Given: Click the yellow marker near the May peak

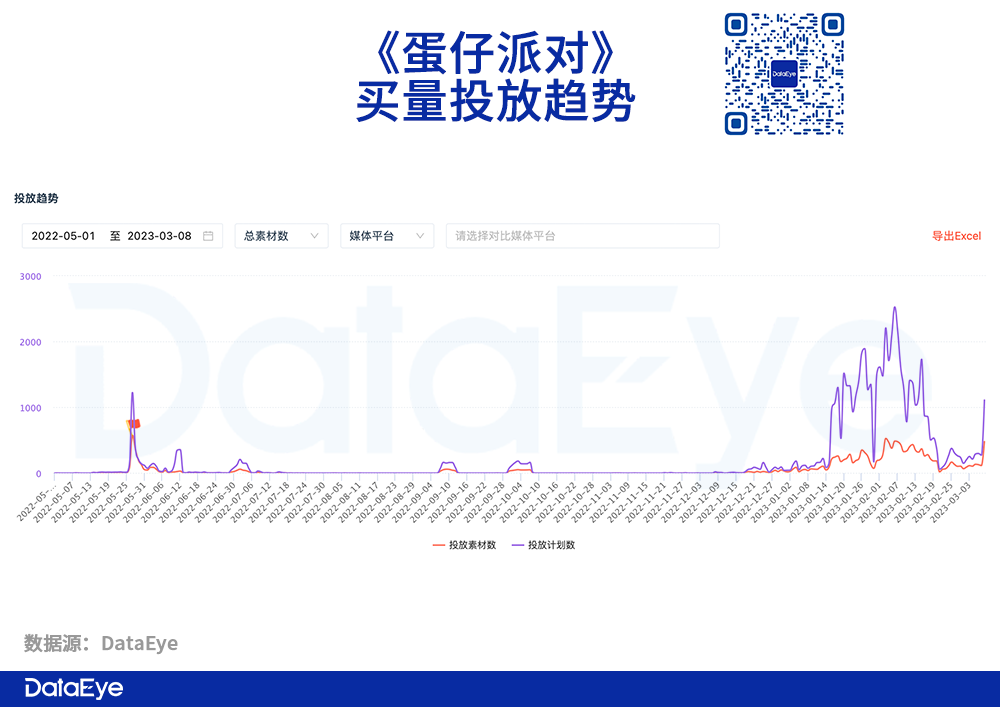Looking at the screenshot, I should 129,424.
